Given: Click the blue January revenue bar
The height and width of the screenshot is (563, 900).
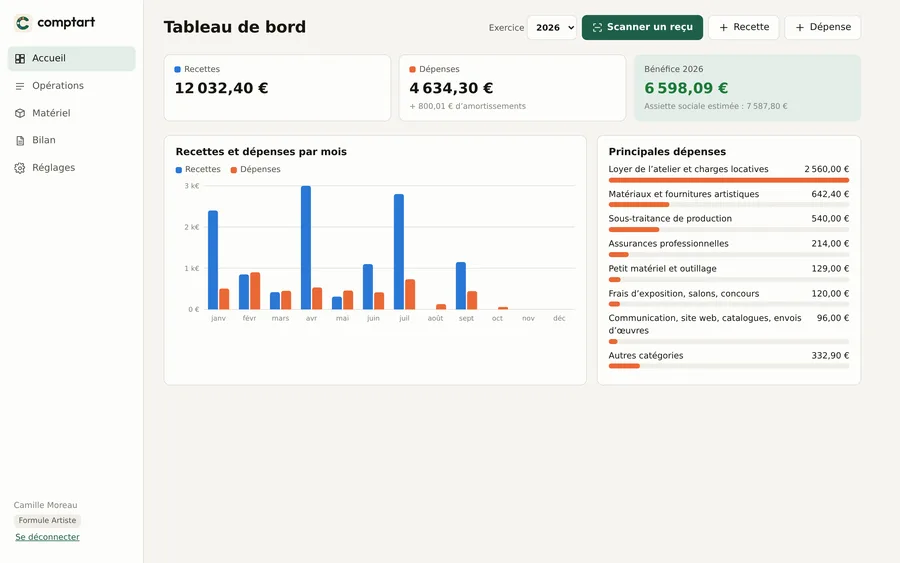Looking at the screenshot, I should tap(213, 260).
